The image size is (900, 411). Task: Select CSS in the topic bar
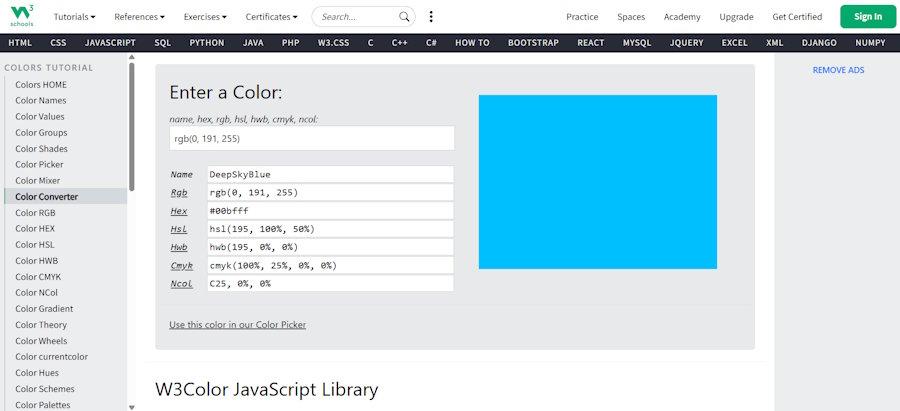[58, 42]
